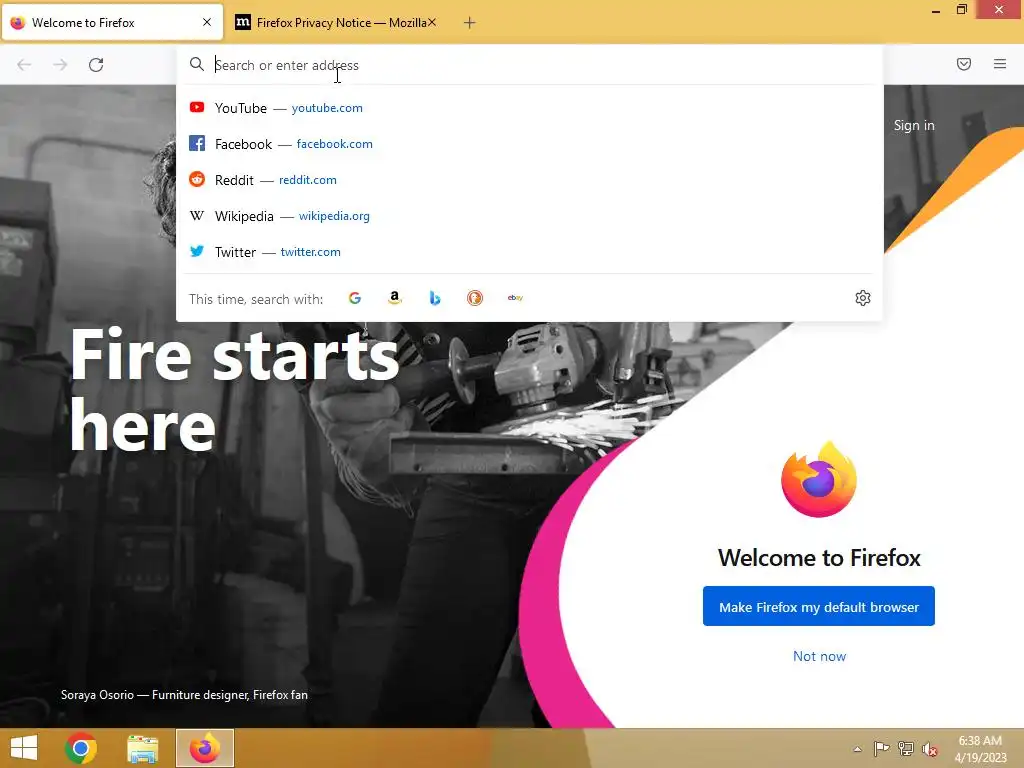1024x768 pixels.
Task: Open a new tab with plus icon
Action: tap(469, 23)
